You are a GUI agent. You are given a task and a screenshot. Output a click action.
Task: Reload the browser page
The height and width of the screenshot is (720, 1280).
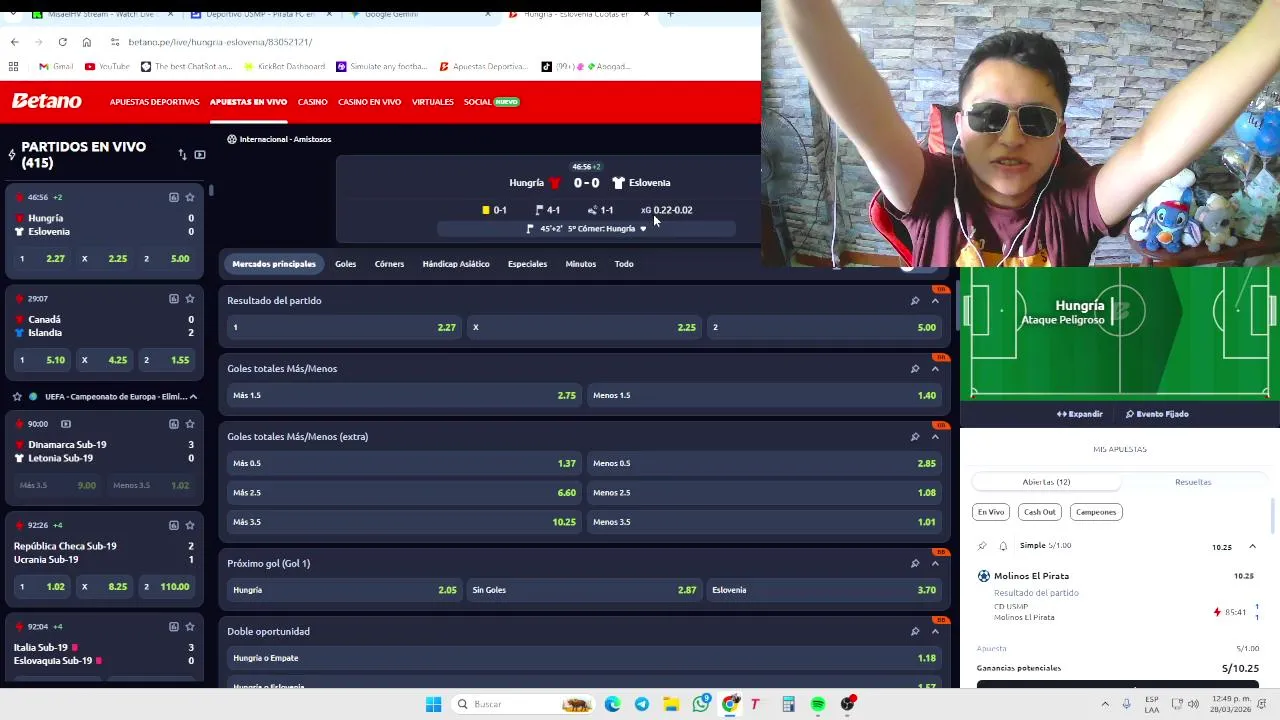pyautogui.click(x=62, y=42)
